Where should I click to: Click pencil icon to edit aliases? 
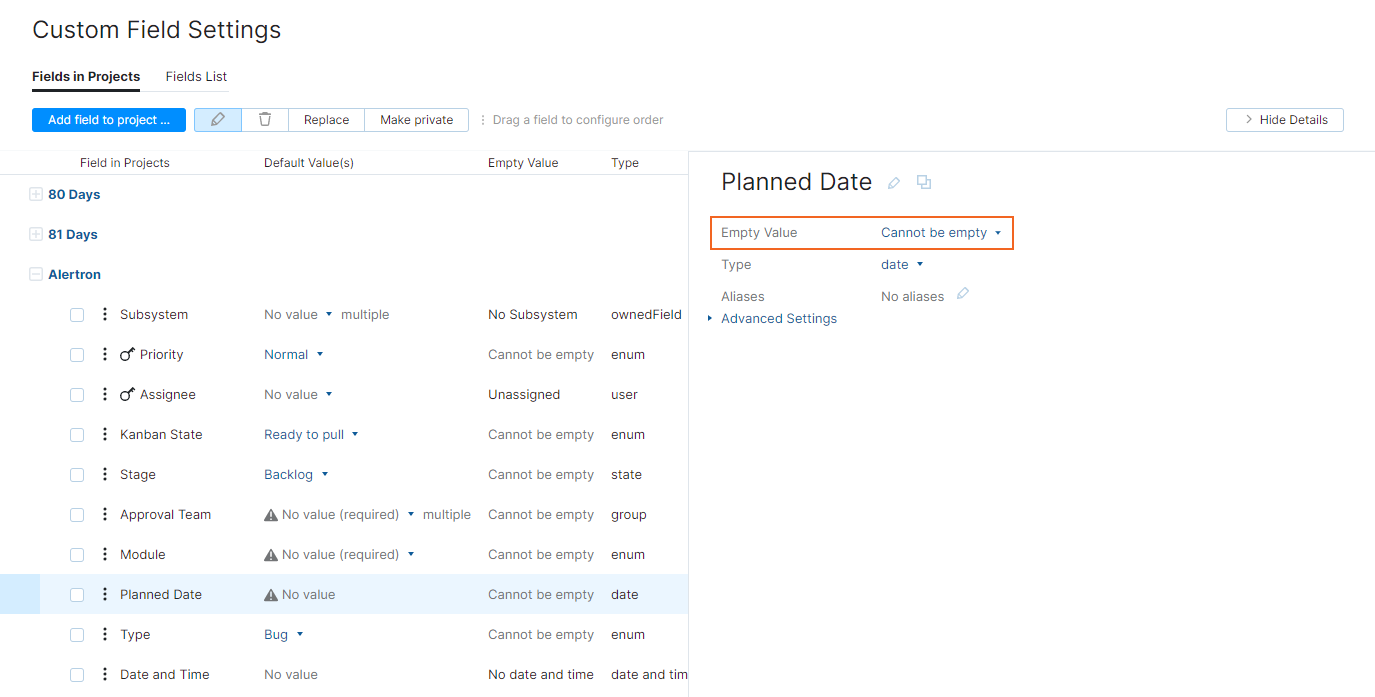tap(963, 294)
